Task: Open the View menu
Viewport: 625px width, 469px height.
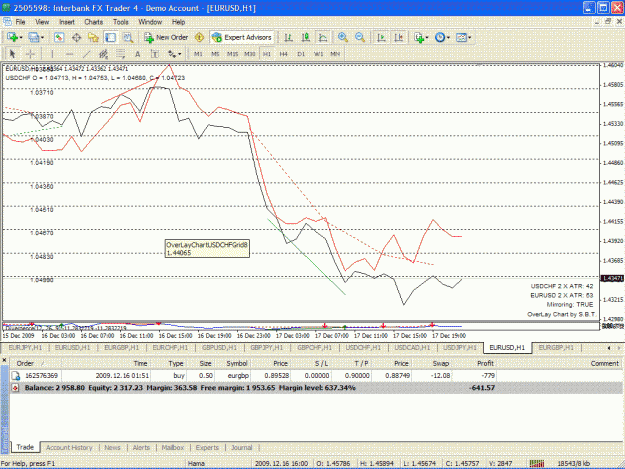Action: [x=42, y=22]
